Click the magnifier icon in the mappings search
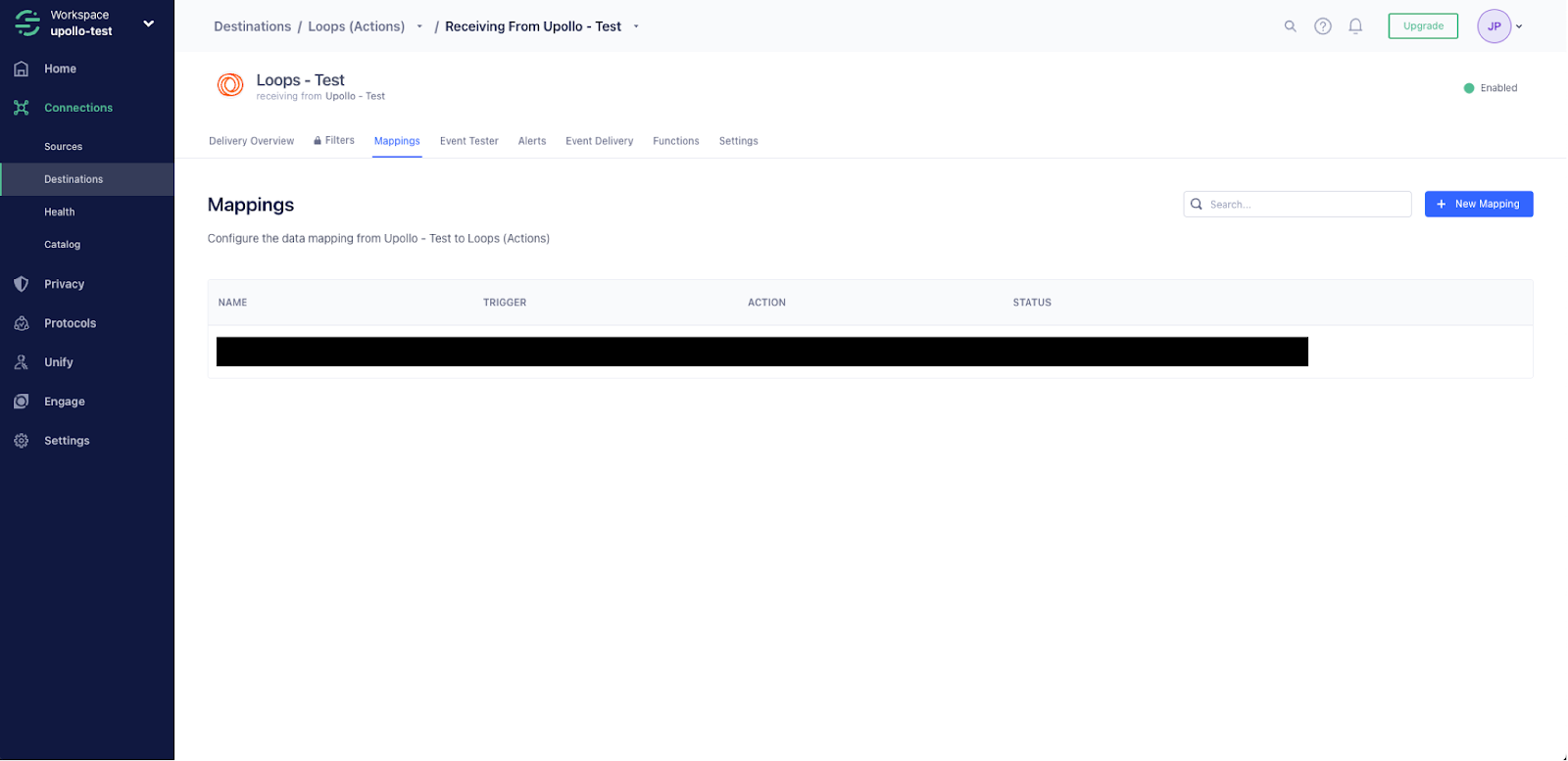The image size is (1568, 761). click(x=1197, y=204)
